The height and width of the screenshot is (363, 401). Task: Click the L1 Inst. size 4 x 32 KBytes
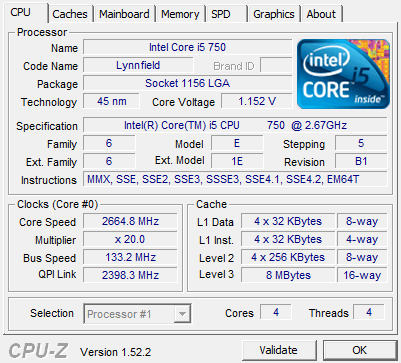click(288, 239)
